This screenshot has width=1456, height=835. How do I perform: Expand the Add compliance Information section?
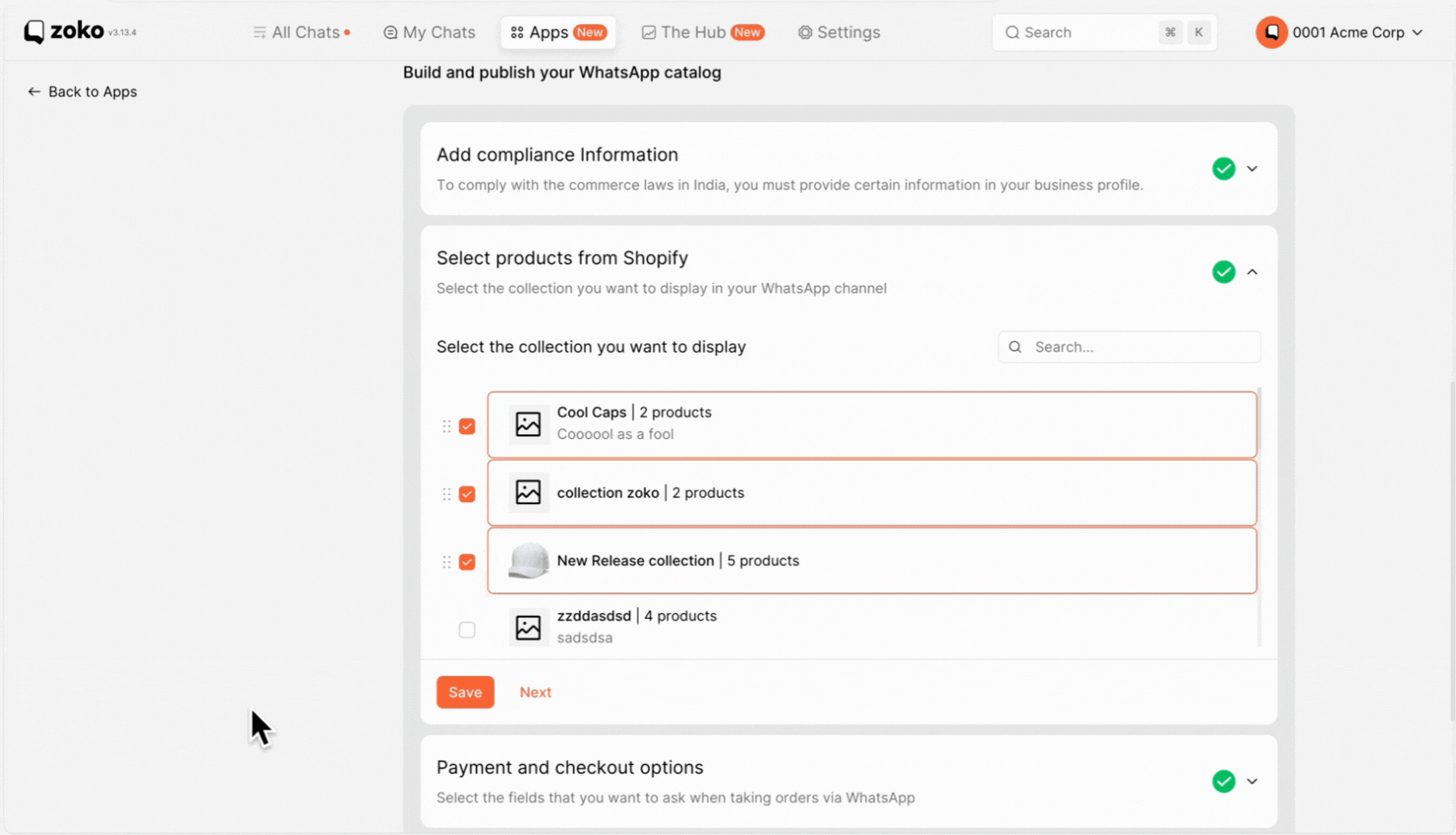click(x=1252, y=169)
